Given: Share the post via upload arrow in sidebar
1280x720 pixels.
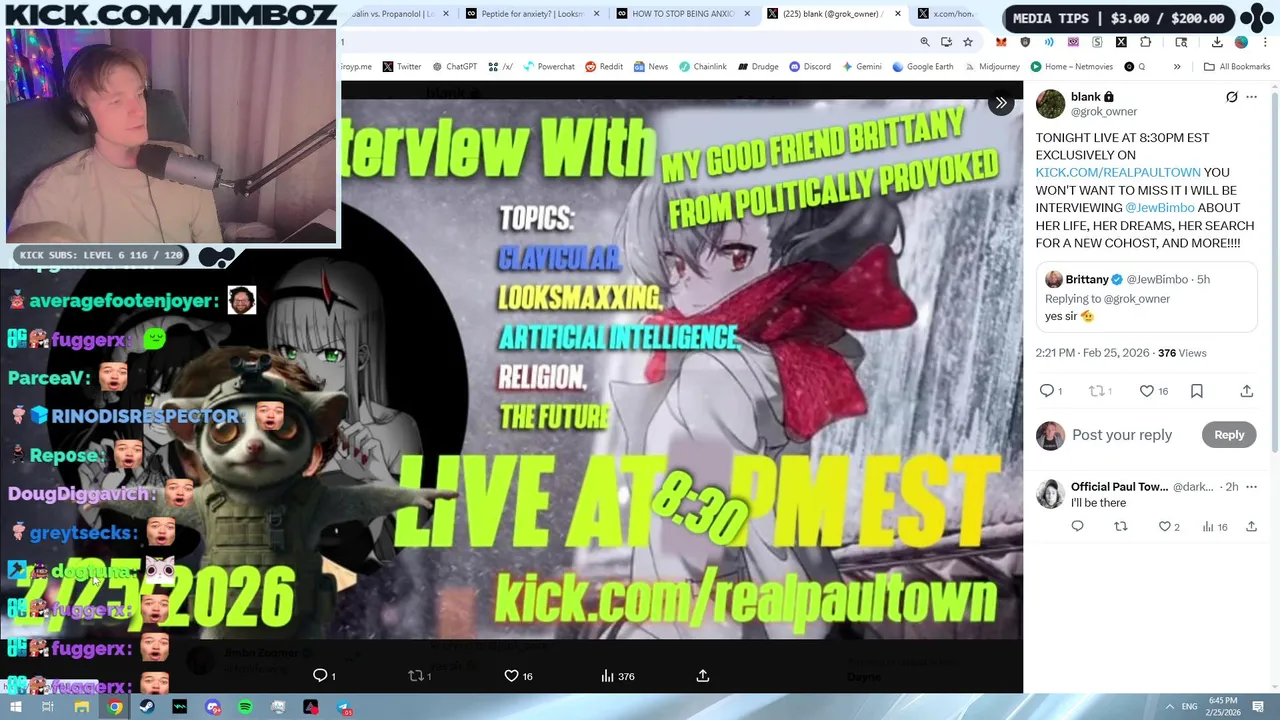Looking at the screenshot, I should tap(1247, 391).
